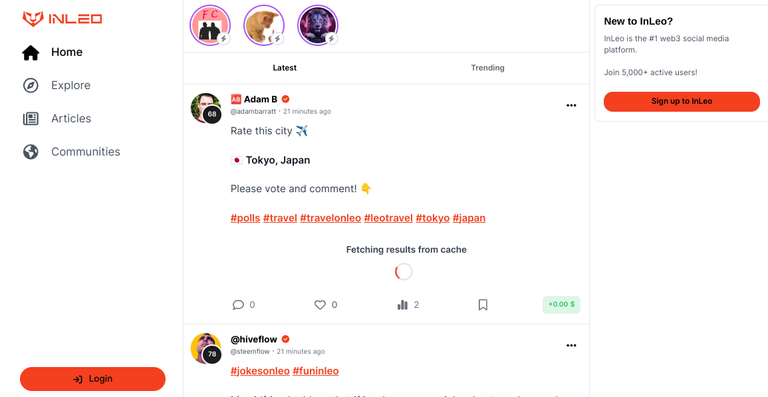
Task: Open three-dot menu on hiveflow's post
Action: click(x=571, y=345)
